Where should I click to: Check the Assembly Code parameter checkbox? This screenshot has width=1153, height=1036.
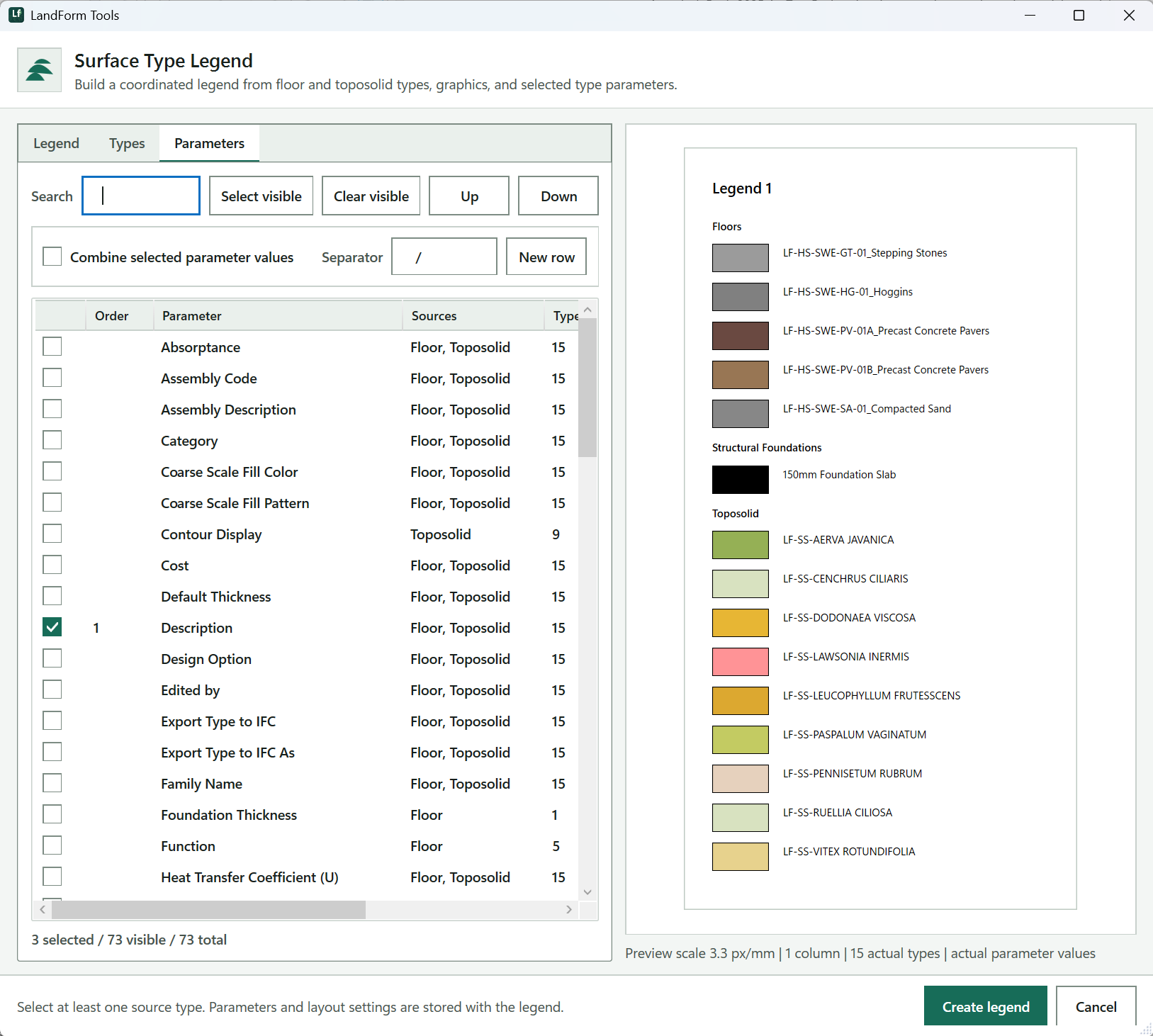52,378
